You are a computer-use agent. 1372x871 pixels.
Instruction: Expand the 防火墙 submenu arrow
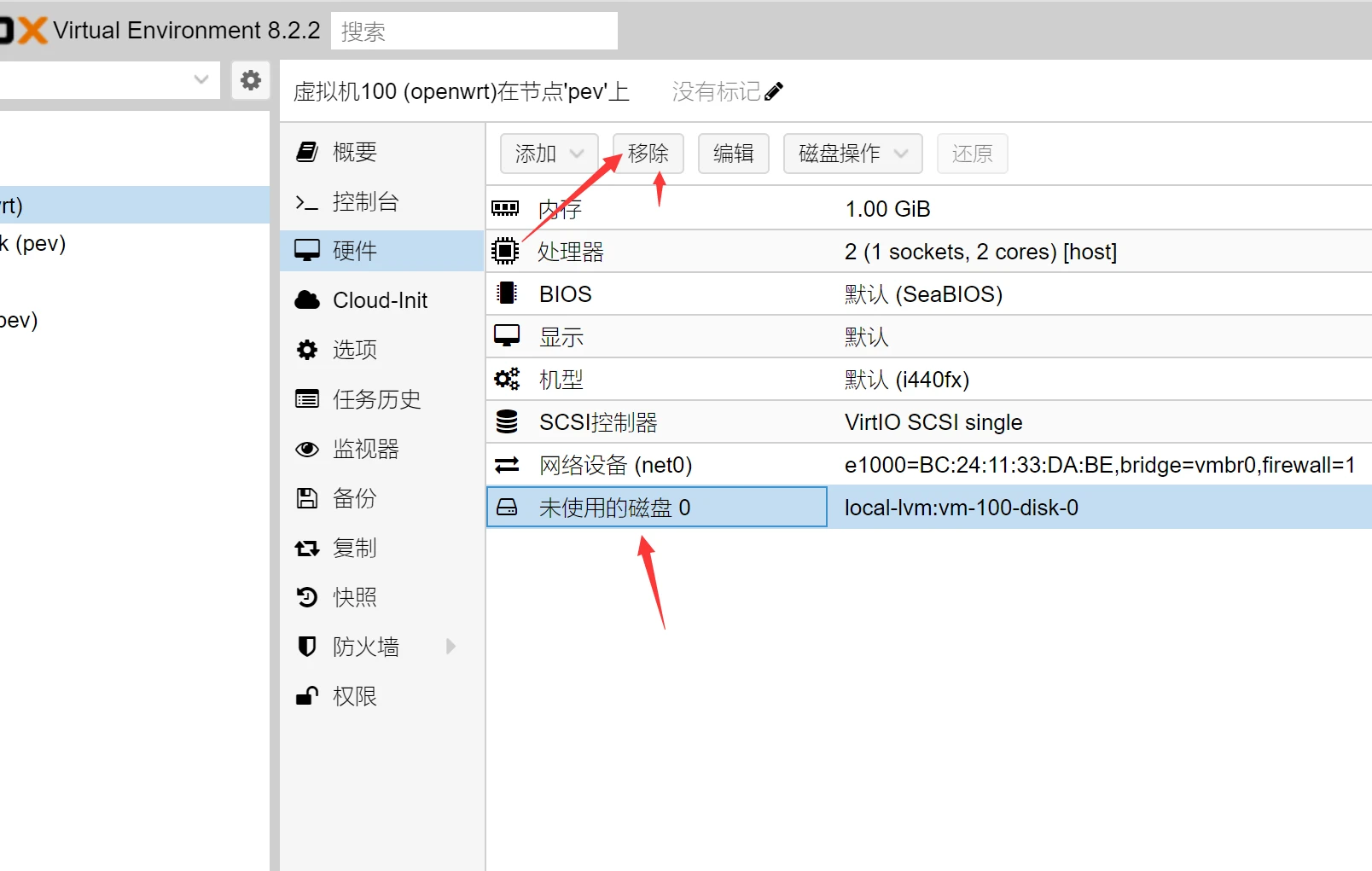(451, 647)
